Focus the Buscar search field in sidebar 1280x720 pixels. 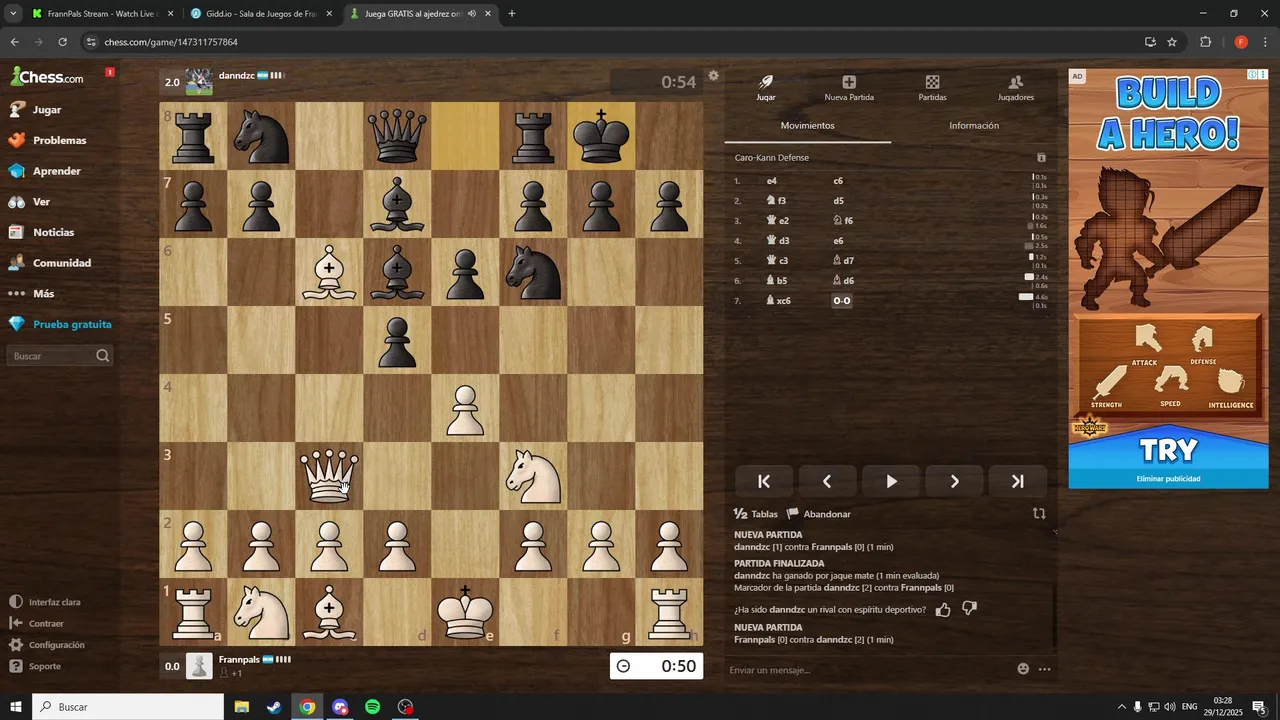[x=59, y=356]
